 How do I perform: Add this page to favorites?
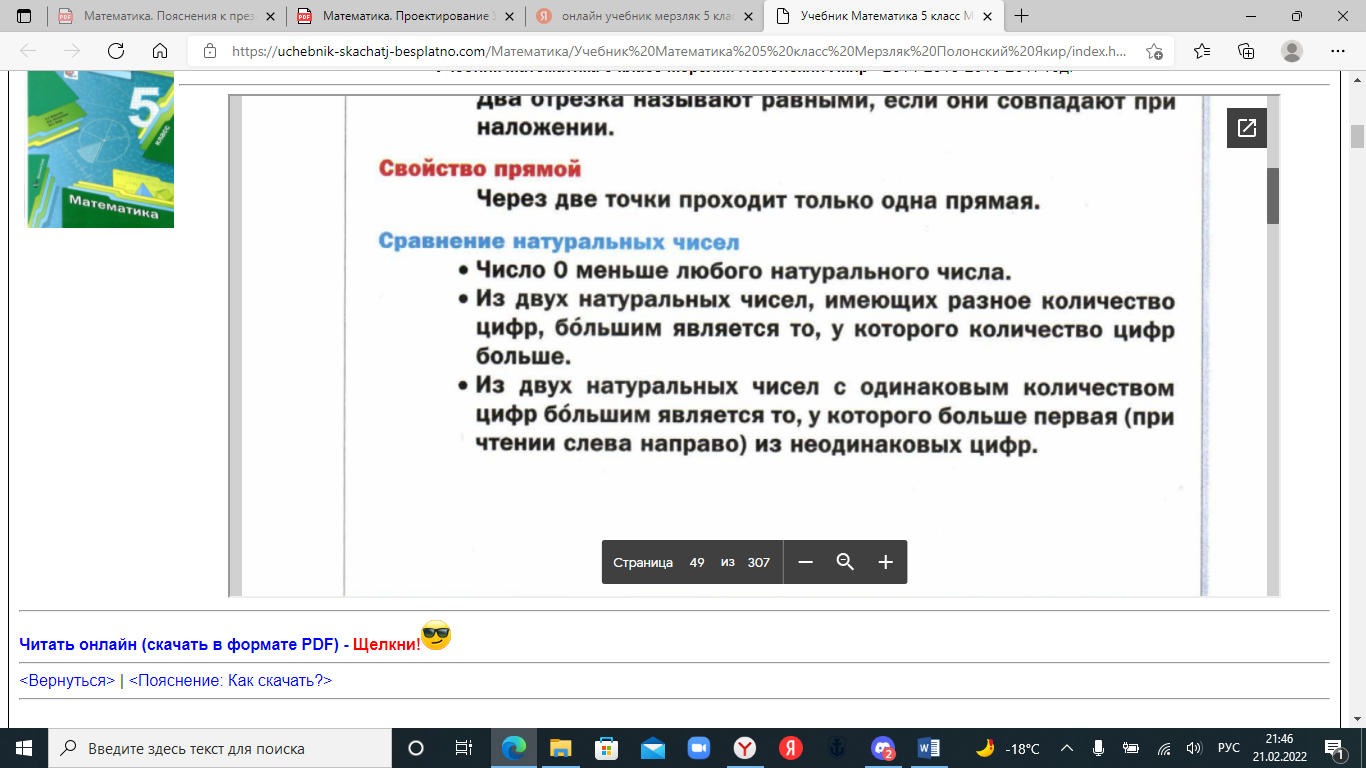(1154, 51)
